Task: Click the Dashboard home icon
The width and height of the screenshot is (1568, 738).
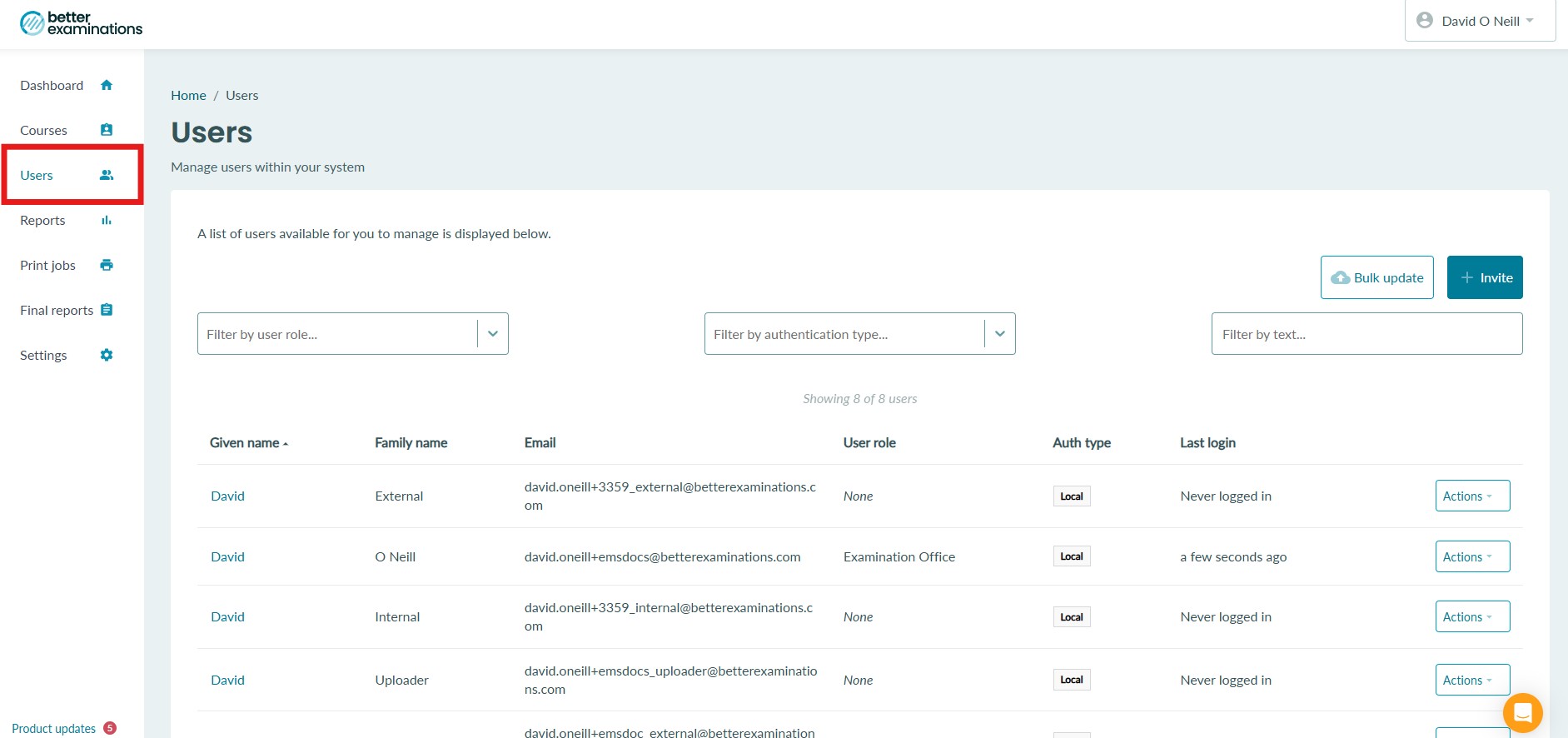Action: point(107,85)
